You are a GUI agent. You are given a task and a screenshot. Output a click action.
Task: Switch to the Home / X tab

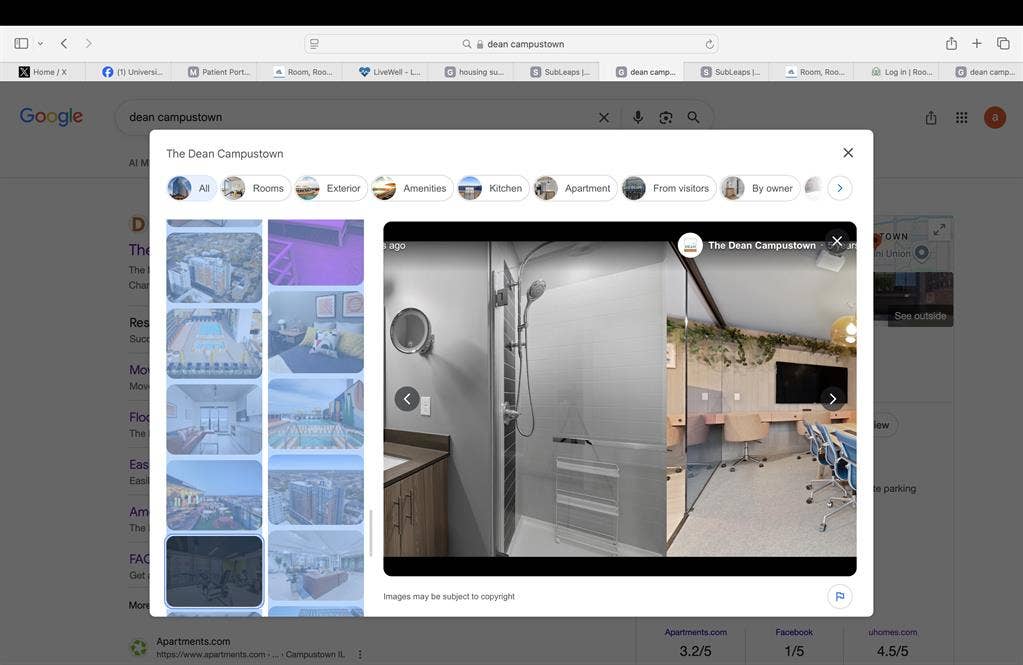pos(43,72)
